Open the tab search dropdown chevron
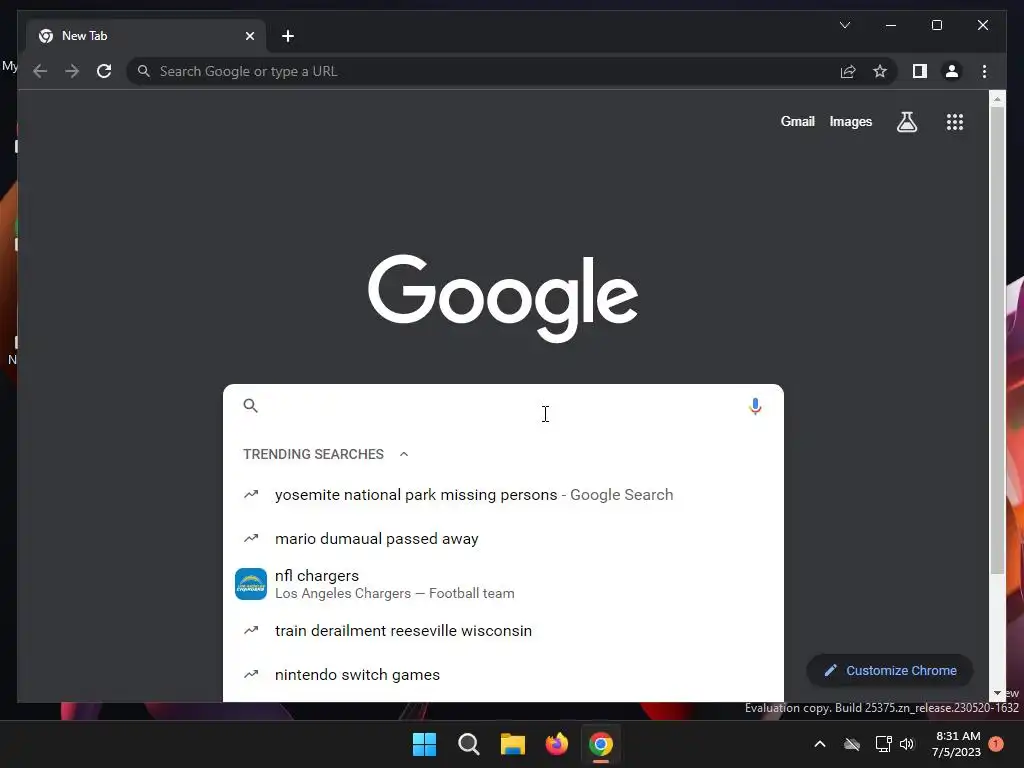Viewport: 1024px width, 768px height. (x=844, y=25)
